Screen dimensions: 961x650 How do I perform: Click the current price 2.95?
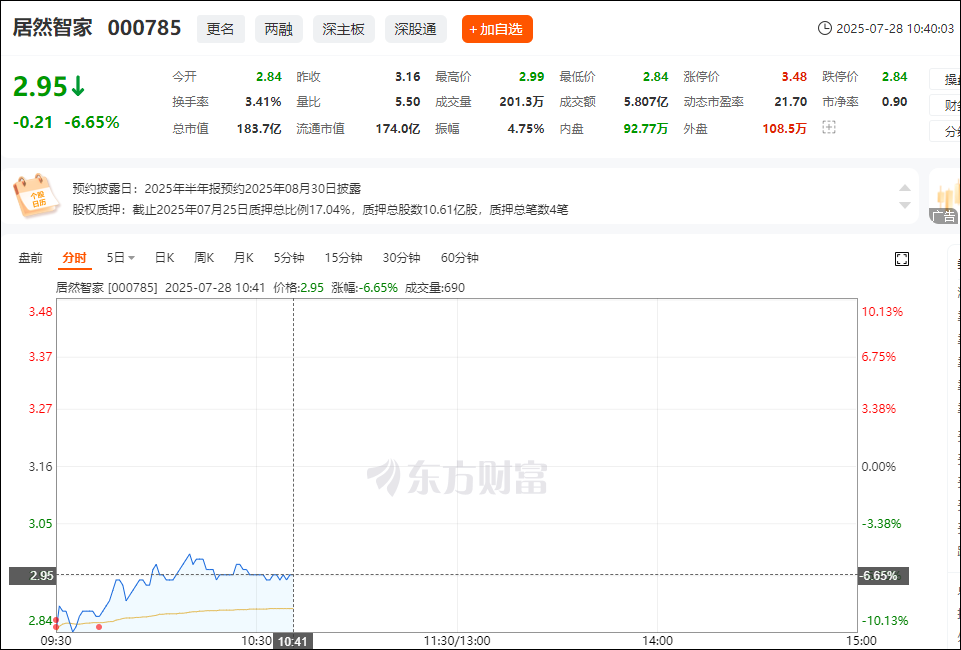(x=40, y=87)
